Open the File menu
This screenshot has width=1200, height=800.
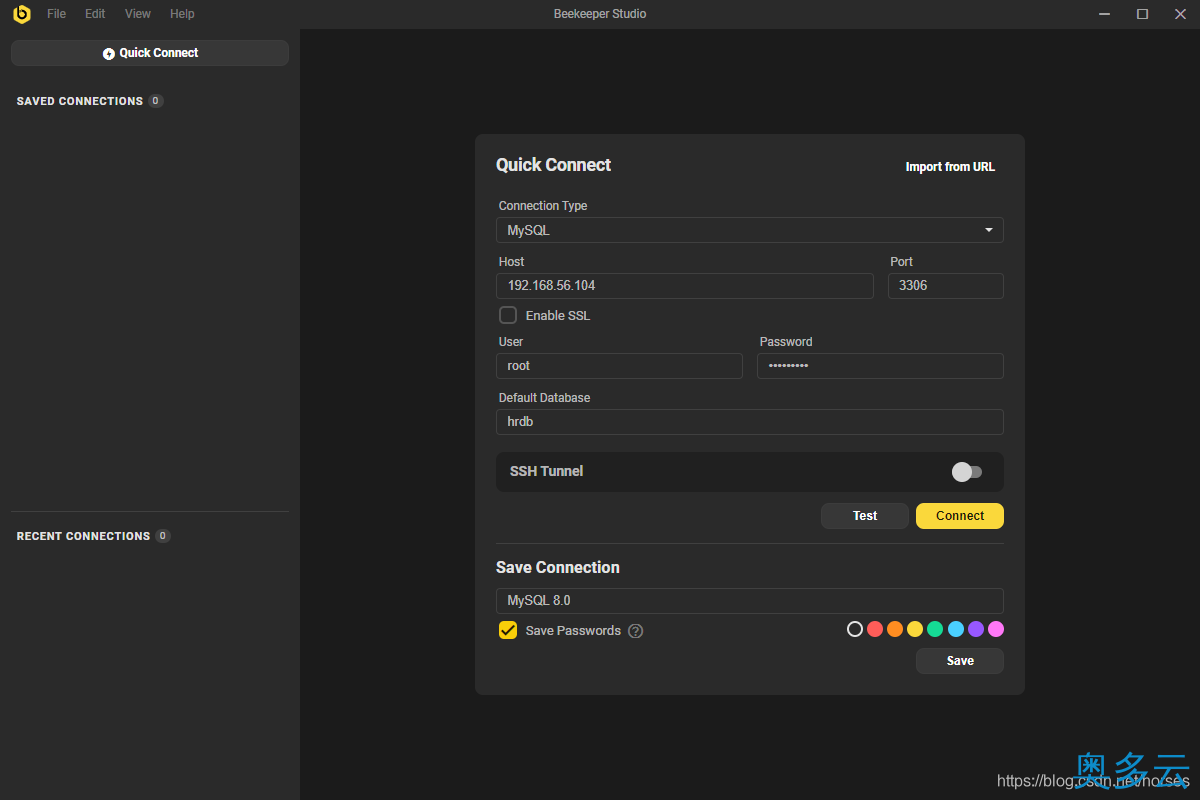tap(57, 14)
